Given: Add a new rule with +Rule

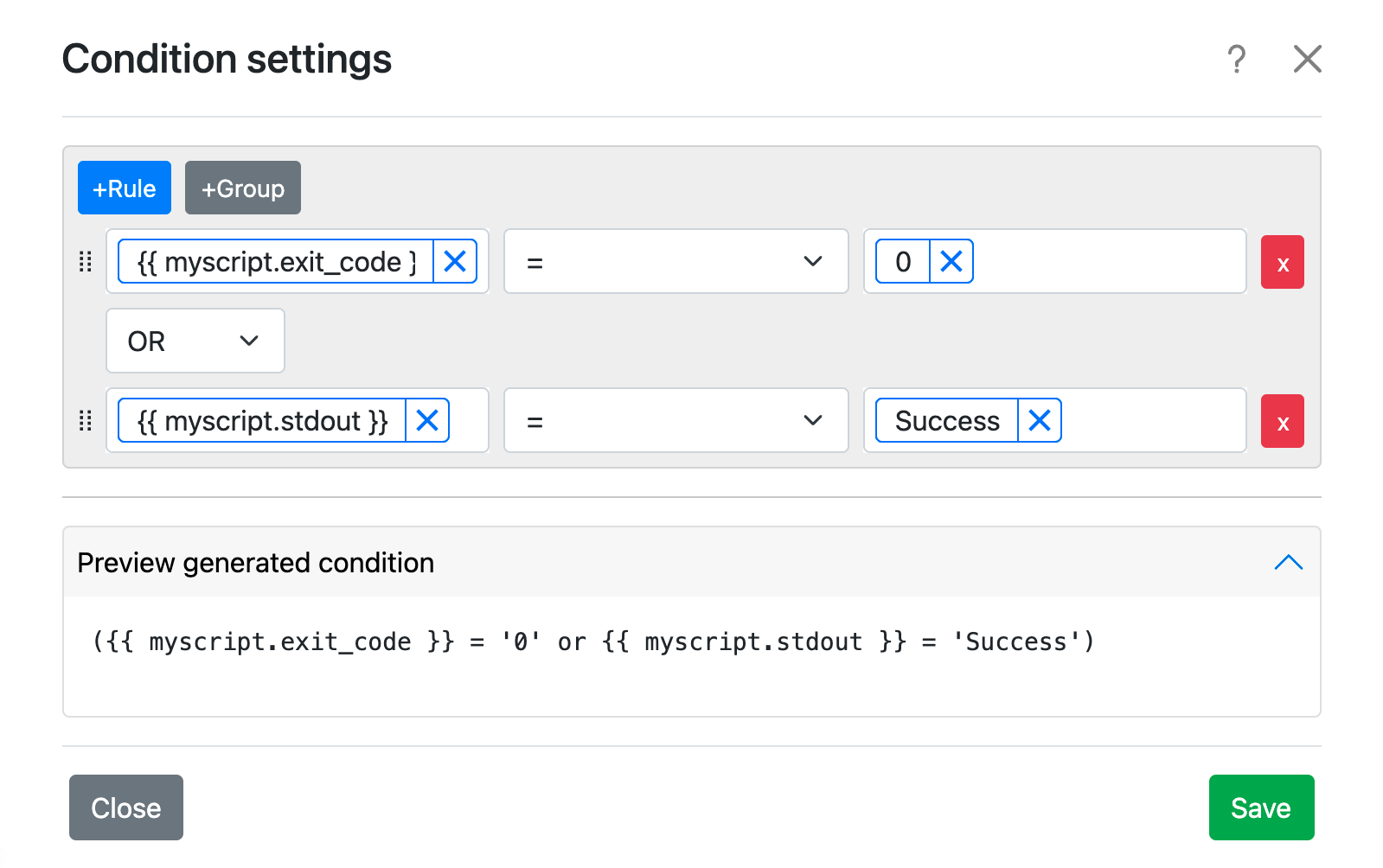Looking at the screenshot, I should click(125, 188).
